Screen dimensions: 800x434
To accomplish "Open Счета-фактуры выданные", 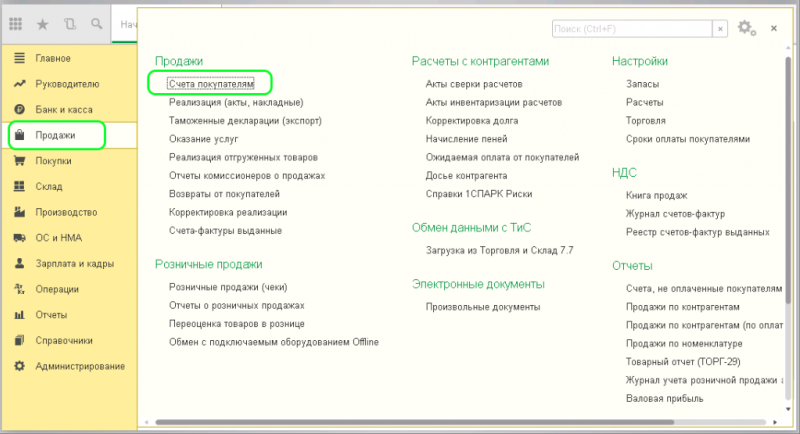I will [226, 231].
